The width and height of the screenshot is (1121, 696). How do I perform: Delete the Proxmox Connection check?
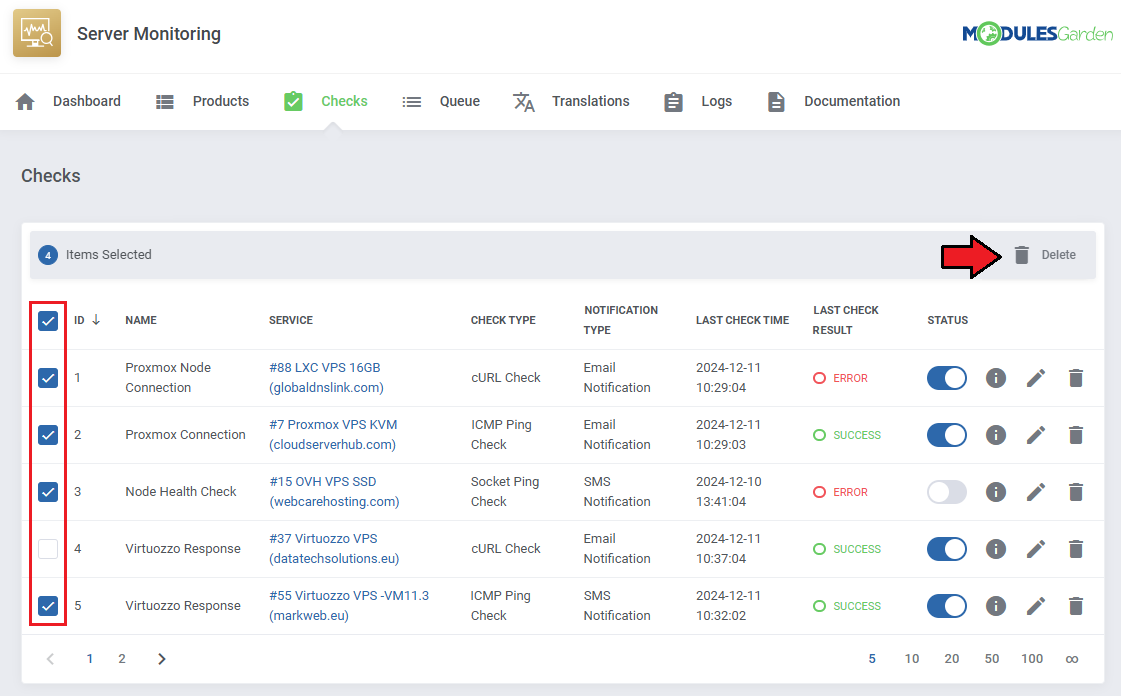click(1076, 435)
